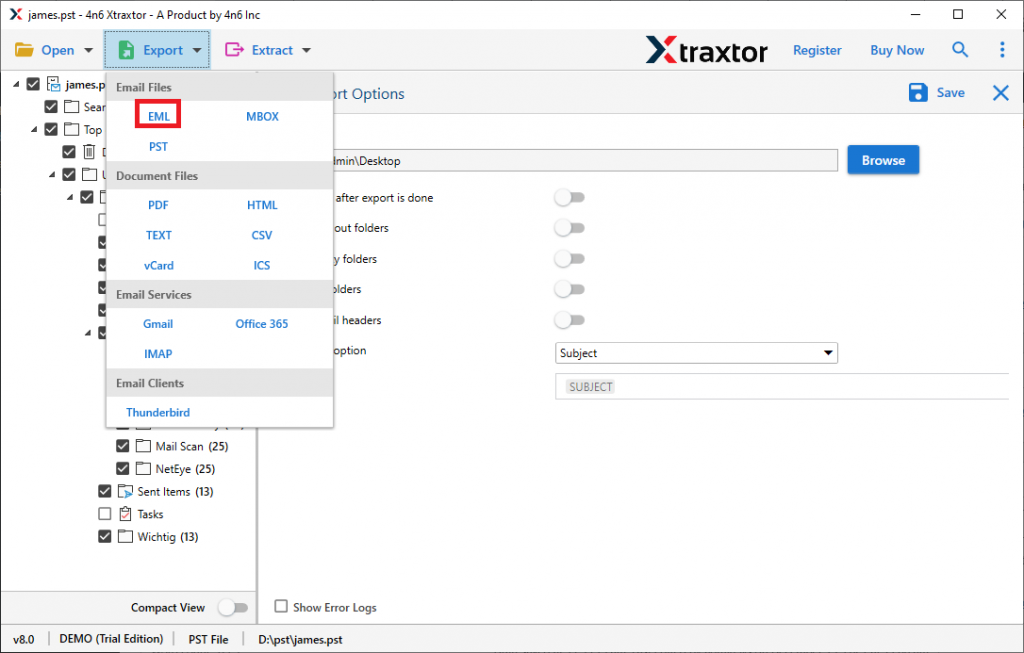1024x653 pixels.
Task: Click the Save floppy disk icon
Action: pos(918,93)
